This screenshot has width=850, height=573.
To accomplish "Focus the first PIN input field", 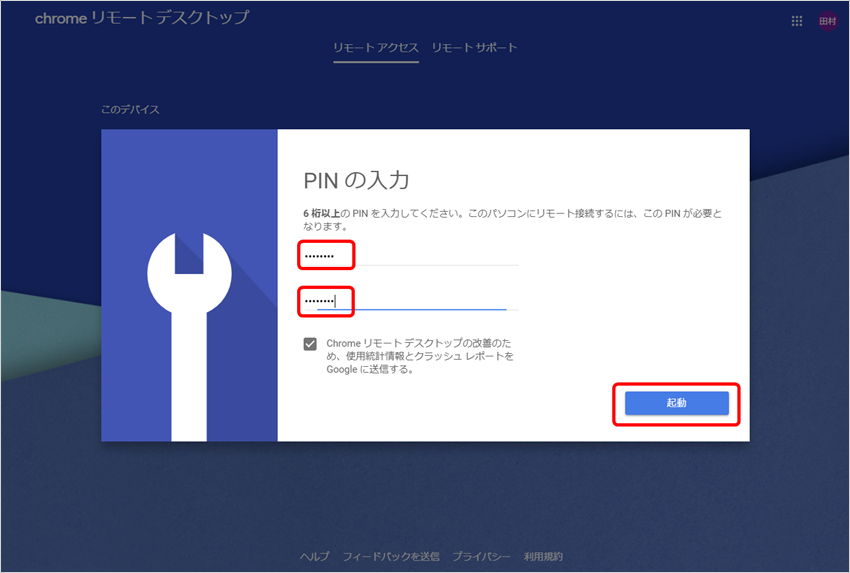I will pos(411,255).
